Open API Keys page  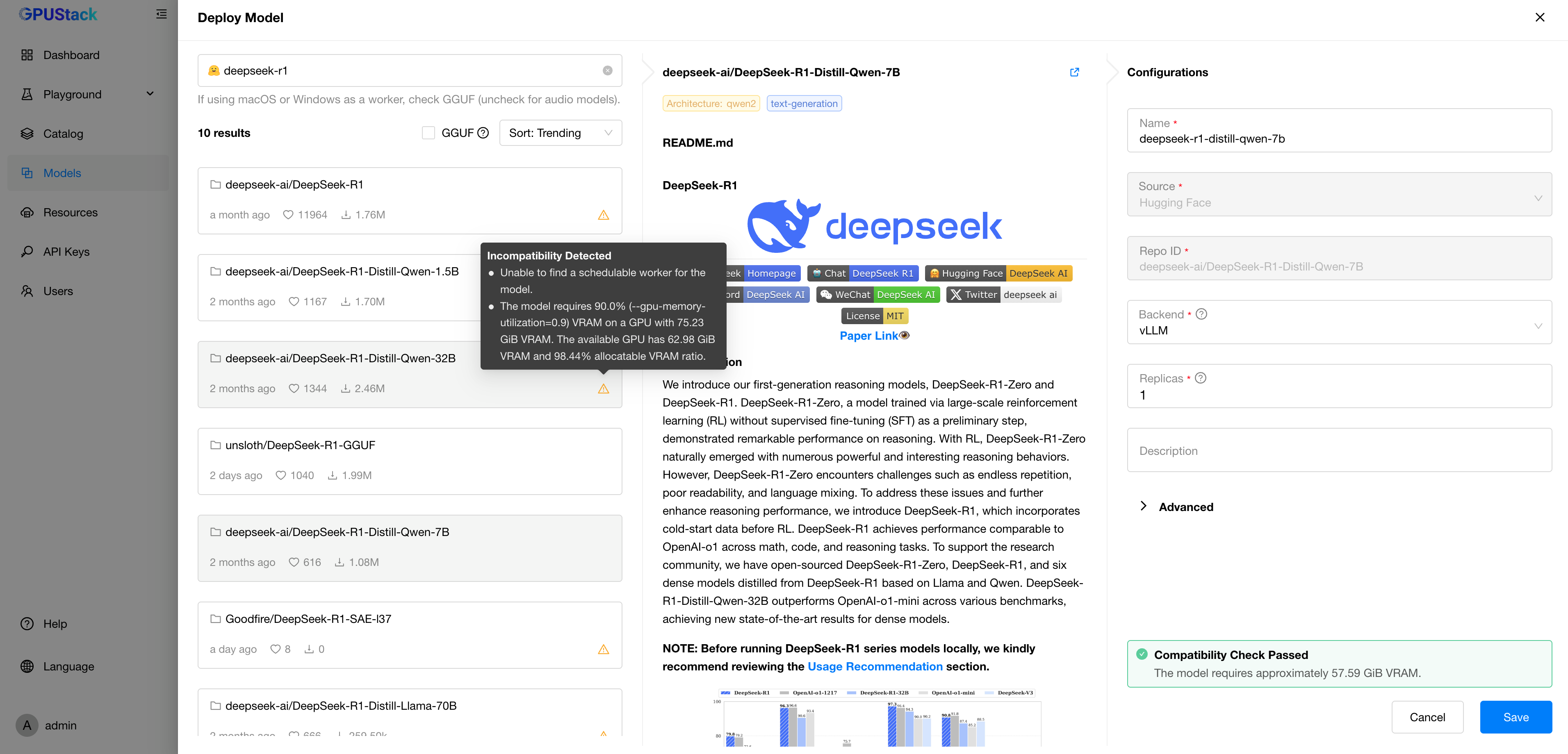88,252
